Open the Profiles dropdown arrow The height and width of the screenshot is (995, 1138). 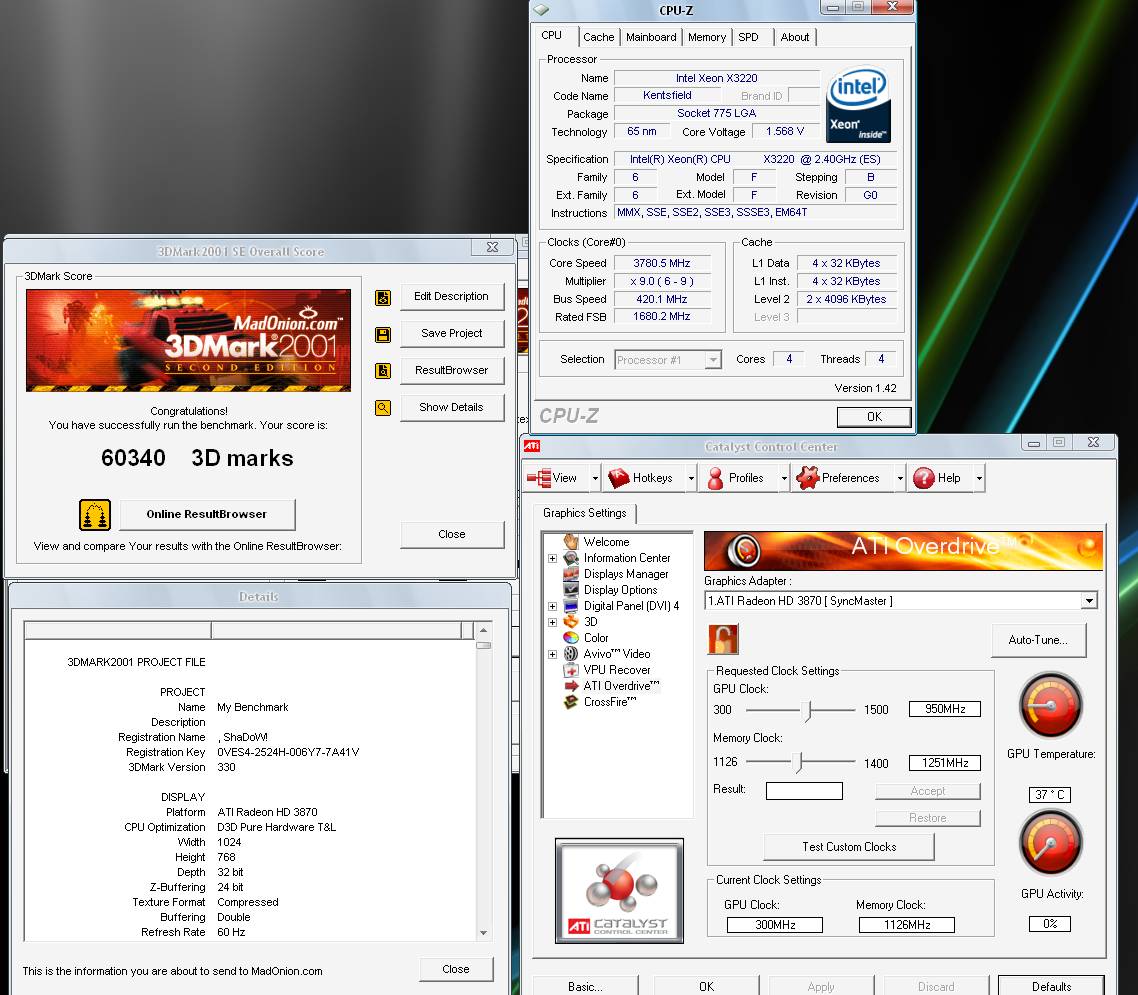(x=784, y=478)
